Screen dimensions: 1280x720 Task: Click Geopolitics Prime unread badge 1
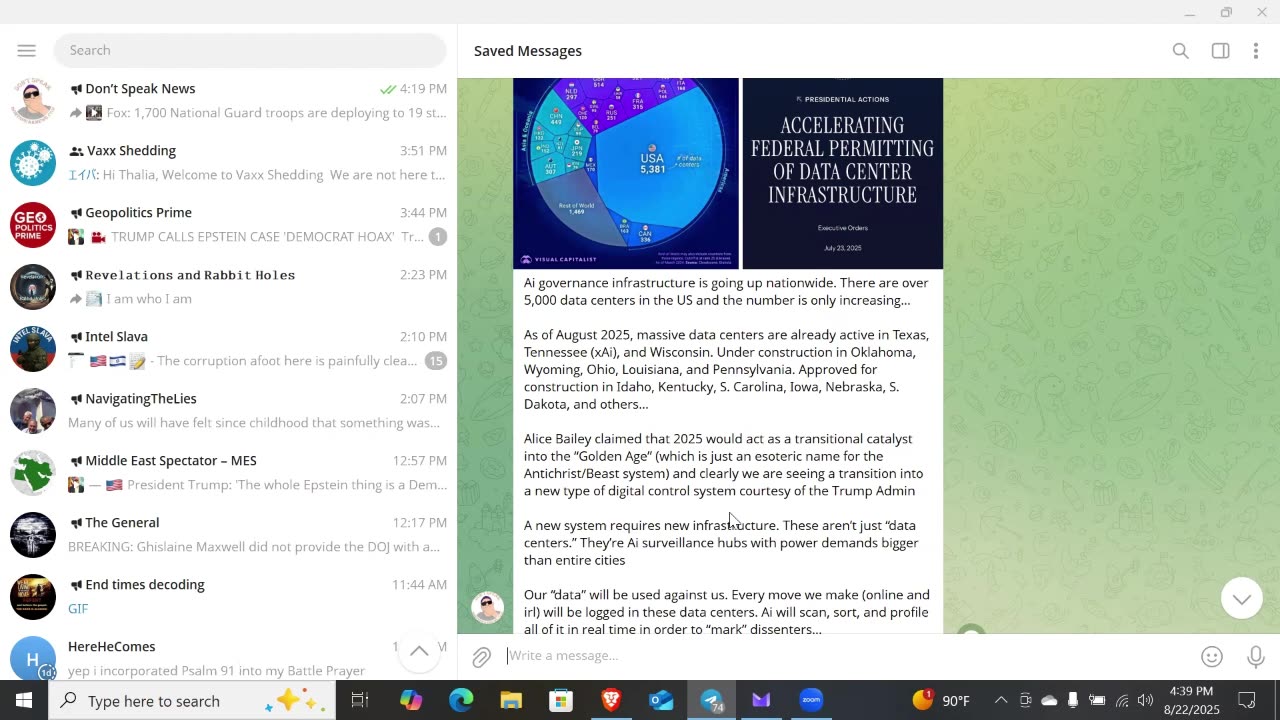click(437, 237)
